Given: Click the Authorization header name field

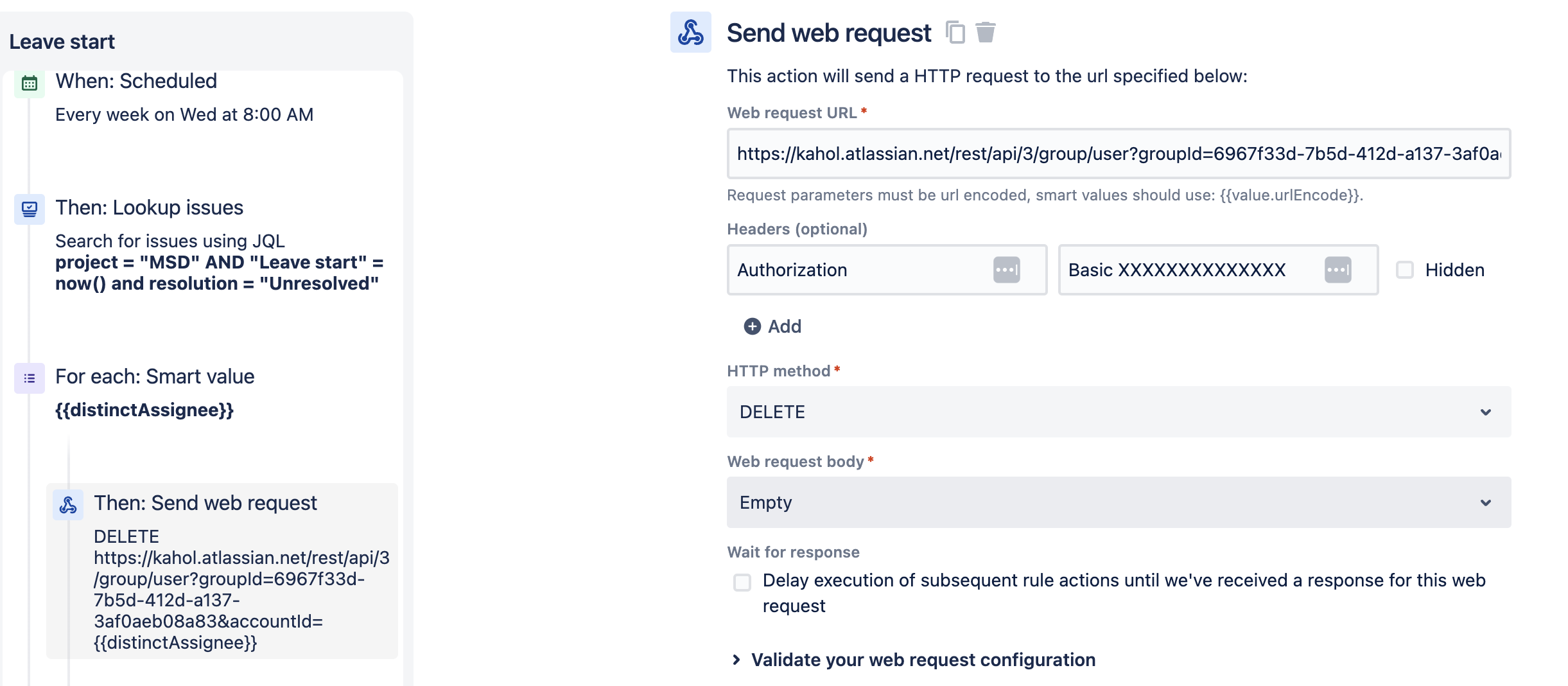Looking at the screenshot, I should click(860, 270).
